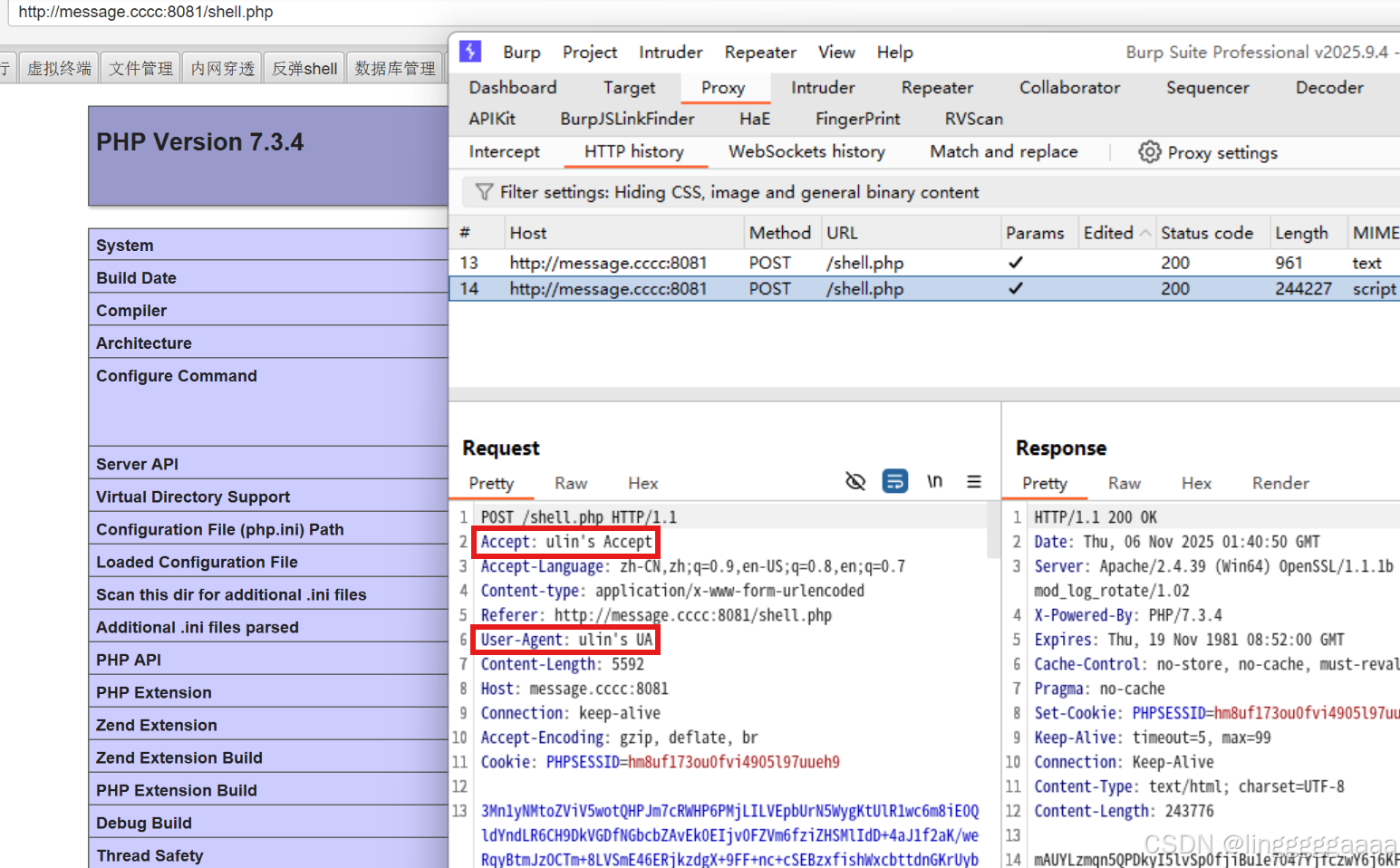Open the Burp menu
Image resolution: width=1400 pixels, height=868 pixels.
pos(522,53)
